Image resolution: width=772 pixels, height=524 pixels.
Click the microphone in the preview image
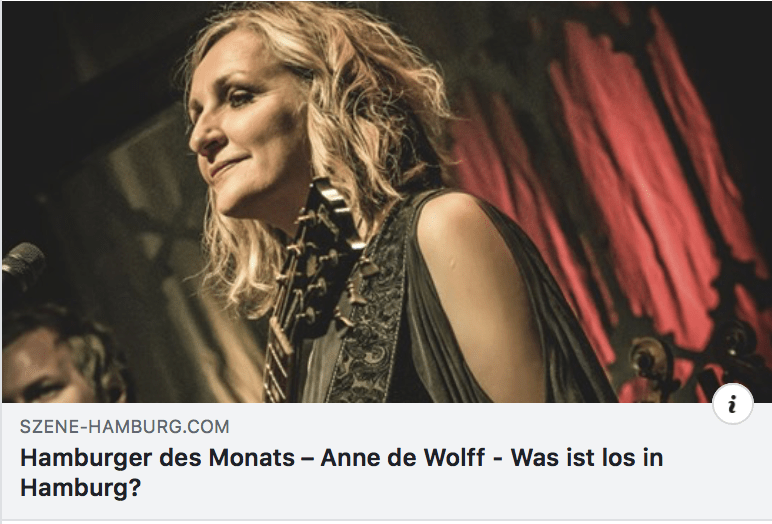[x=22, y=263]
